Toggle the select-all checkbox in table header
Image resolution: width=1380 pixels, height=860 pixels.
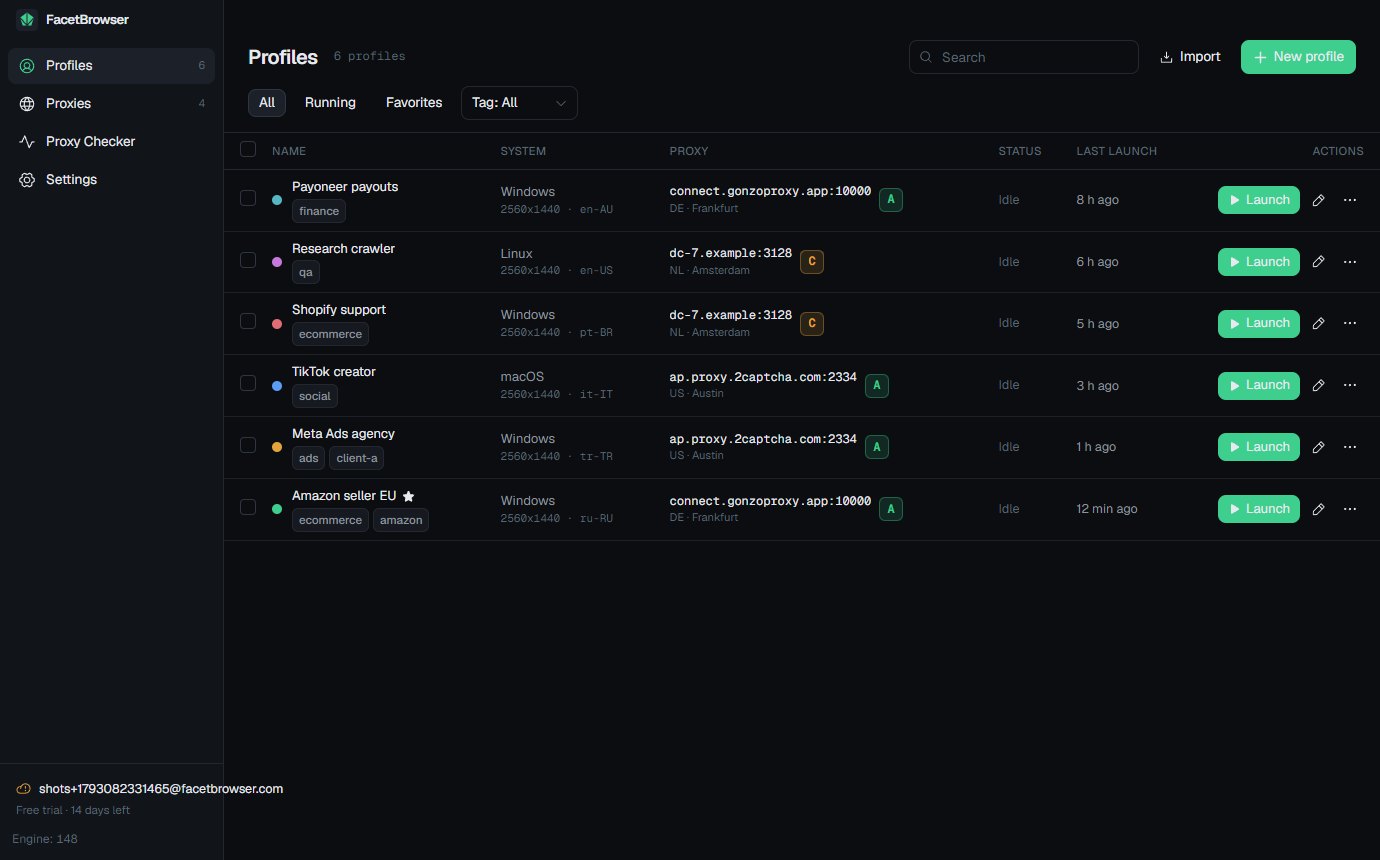pyautogui.click(x=248, y=150)
